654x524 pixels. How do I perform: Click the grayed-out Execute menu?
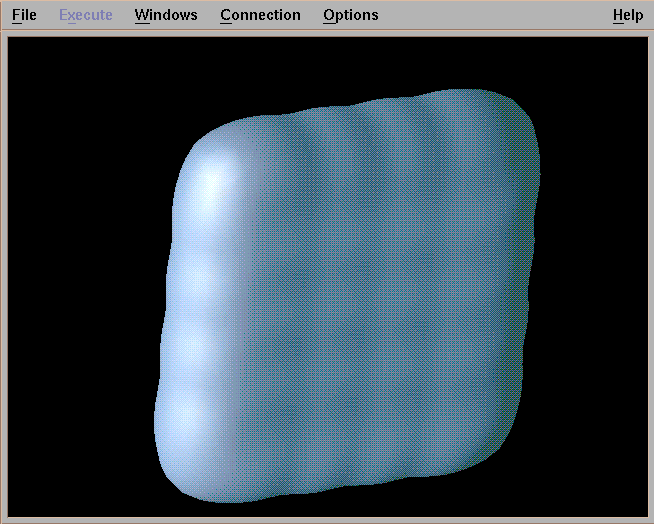point(86,15)
